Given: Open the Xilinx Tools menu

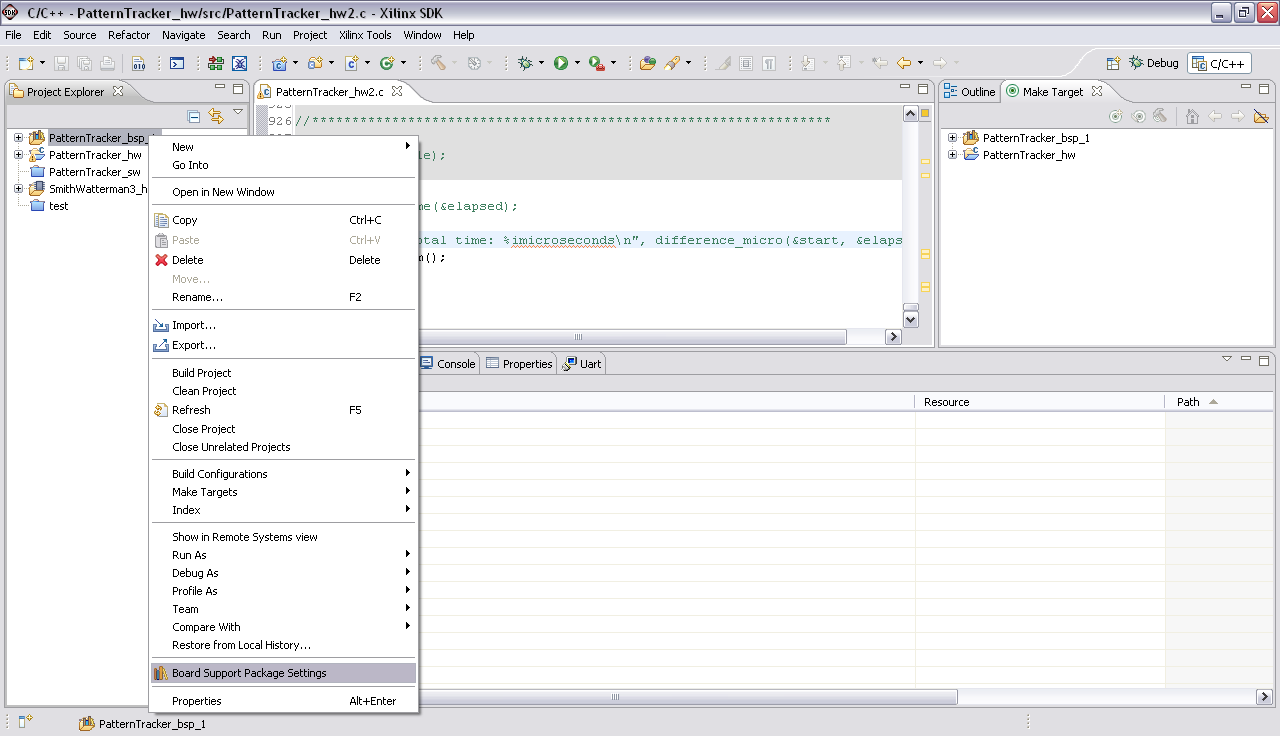Looking at the screenshot, I should pos(365,35).
